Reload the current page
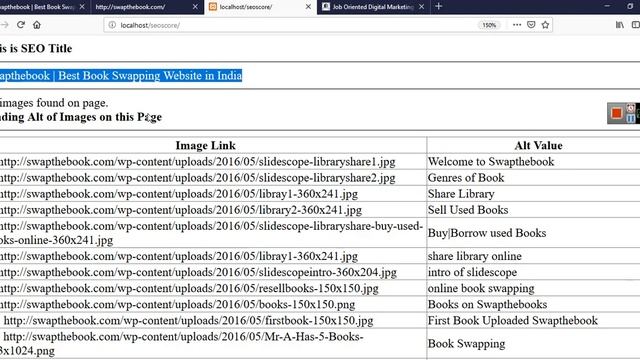640x360 pixels. pyautogui.click(x=21, y=25)
